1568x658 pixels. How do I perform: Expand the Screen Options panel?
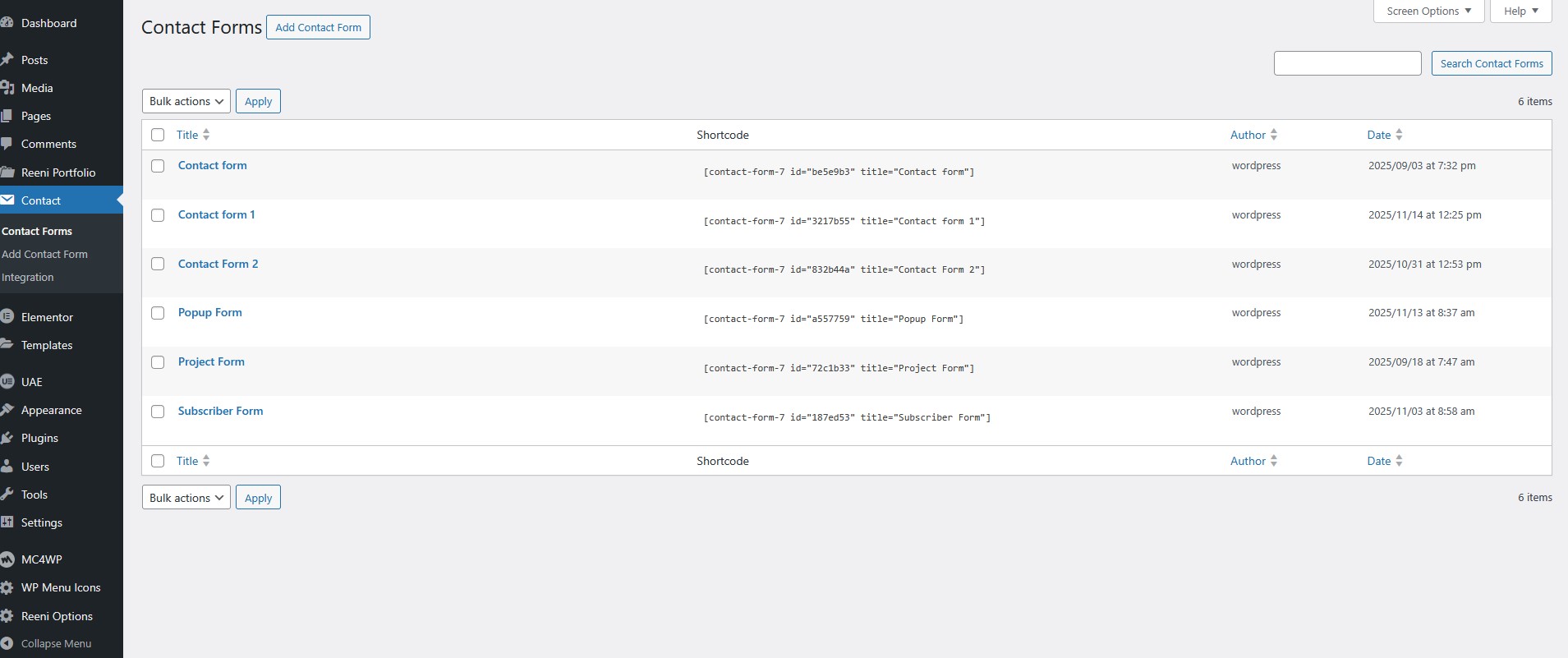click(x=1428, y=12)
